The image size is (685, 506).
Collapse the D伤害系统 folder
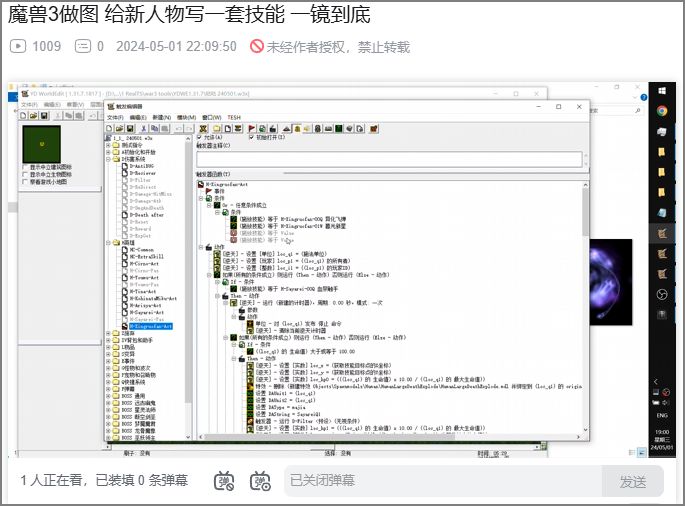tap(108, 159)
